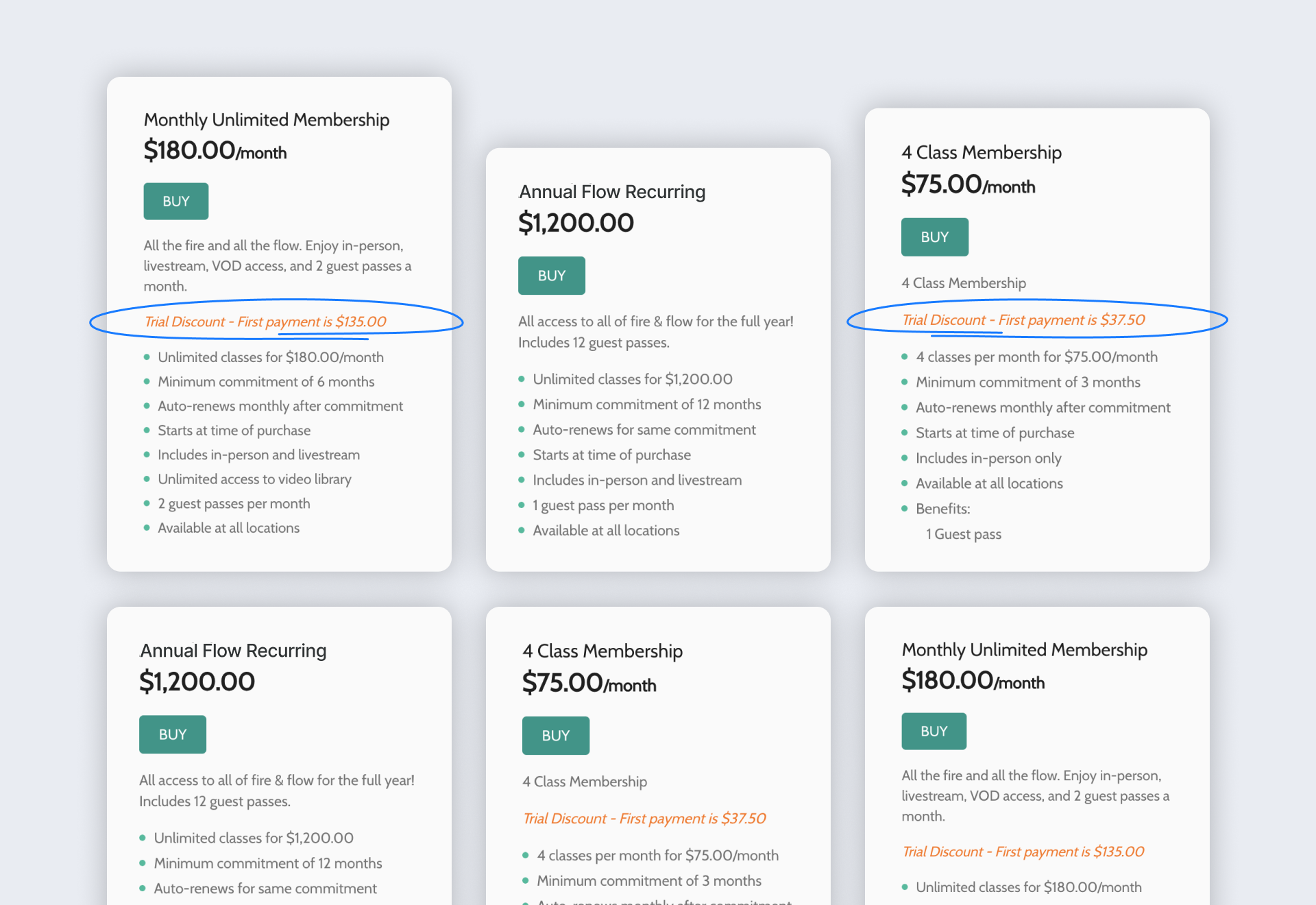Viewport: 1316px width, 905px height.
Task: Select the $75.00/month price text
Action: pos(968,185)
